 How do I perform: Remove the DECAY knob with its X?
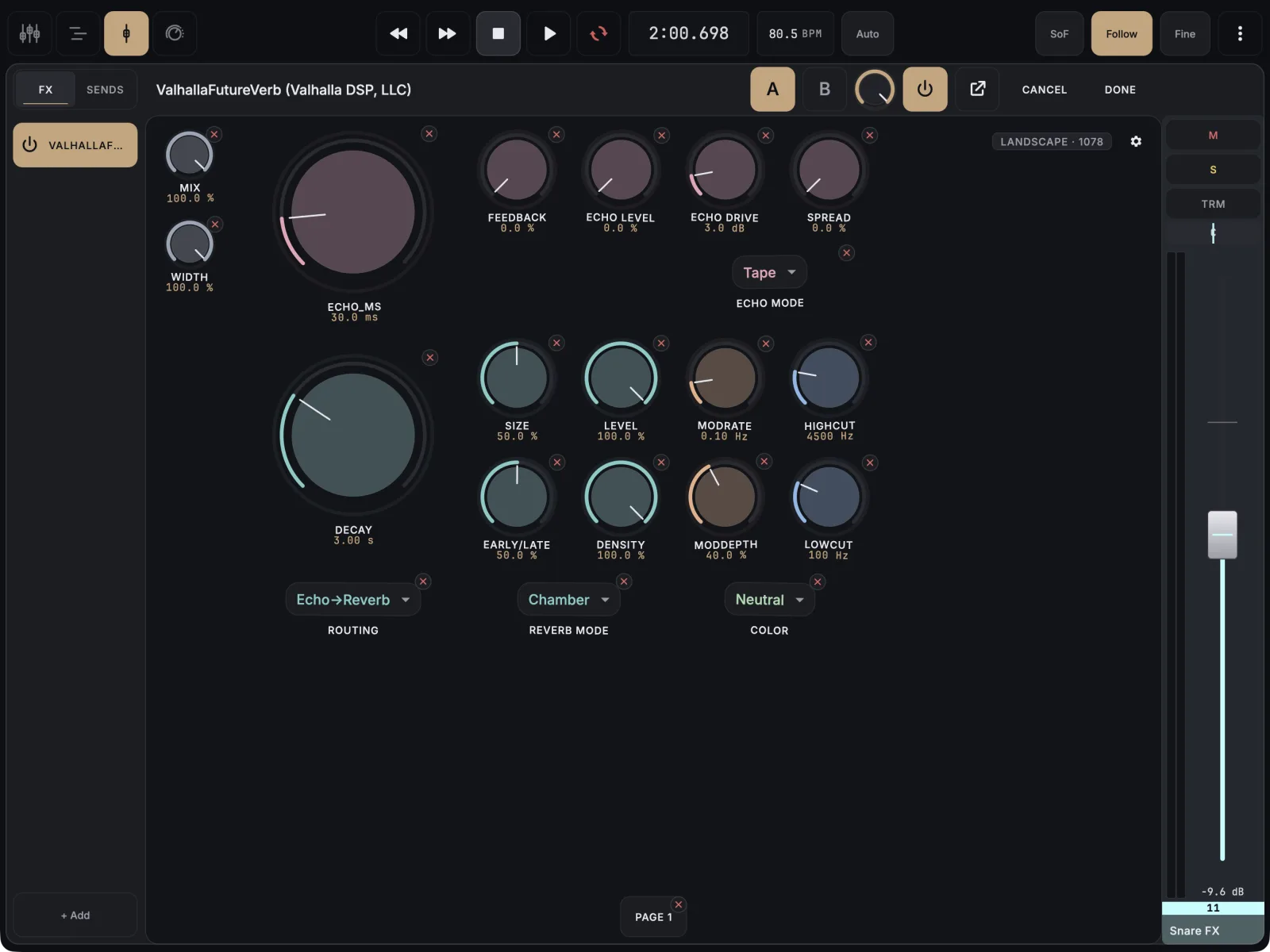(x=430, y=358)
